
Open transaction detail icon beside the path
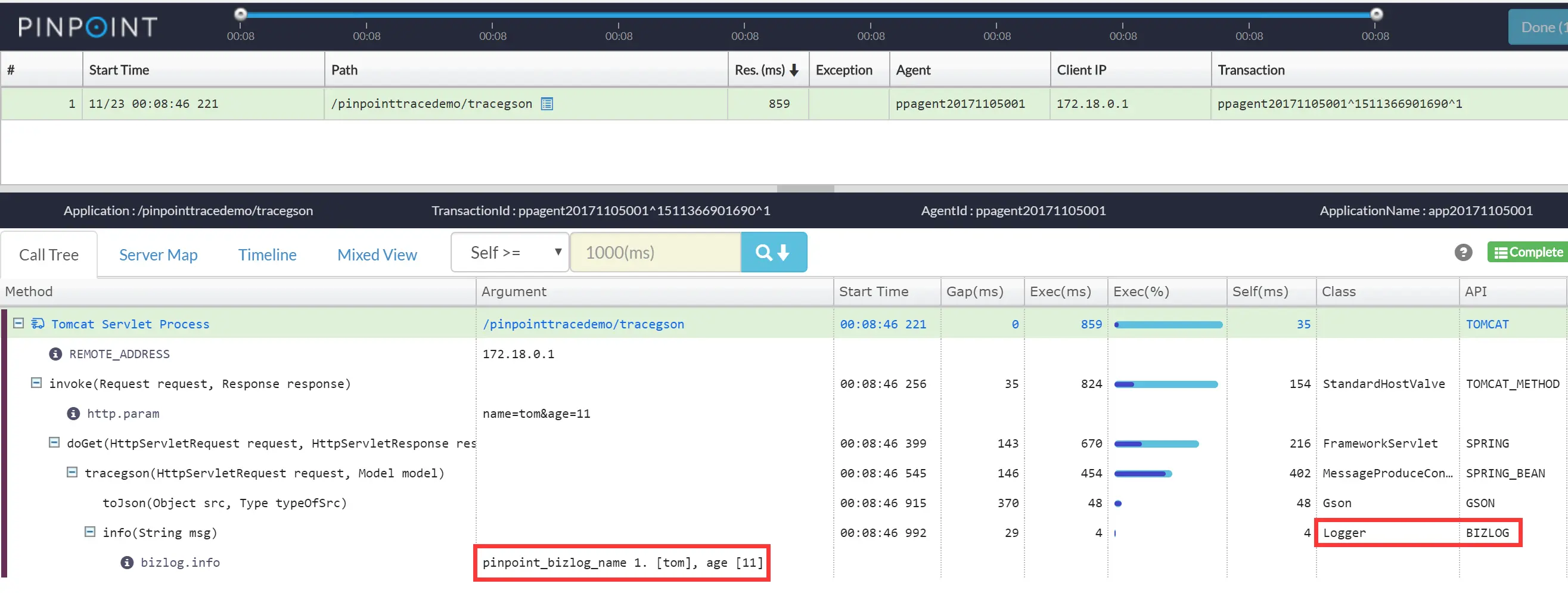tap(547, 104)
